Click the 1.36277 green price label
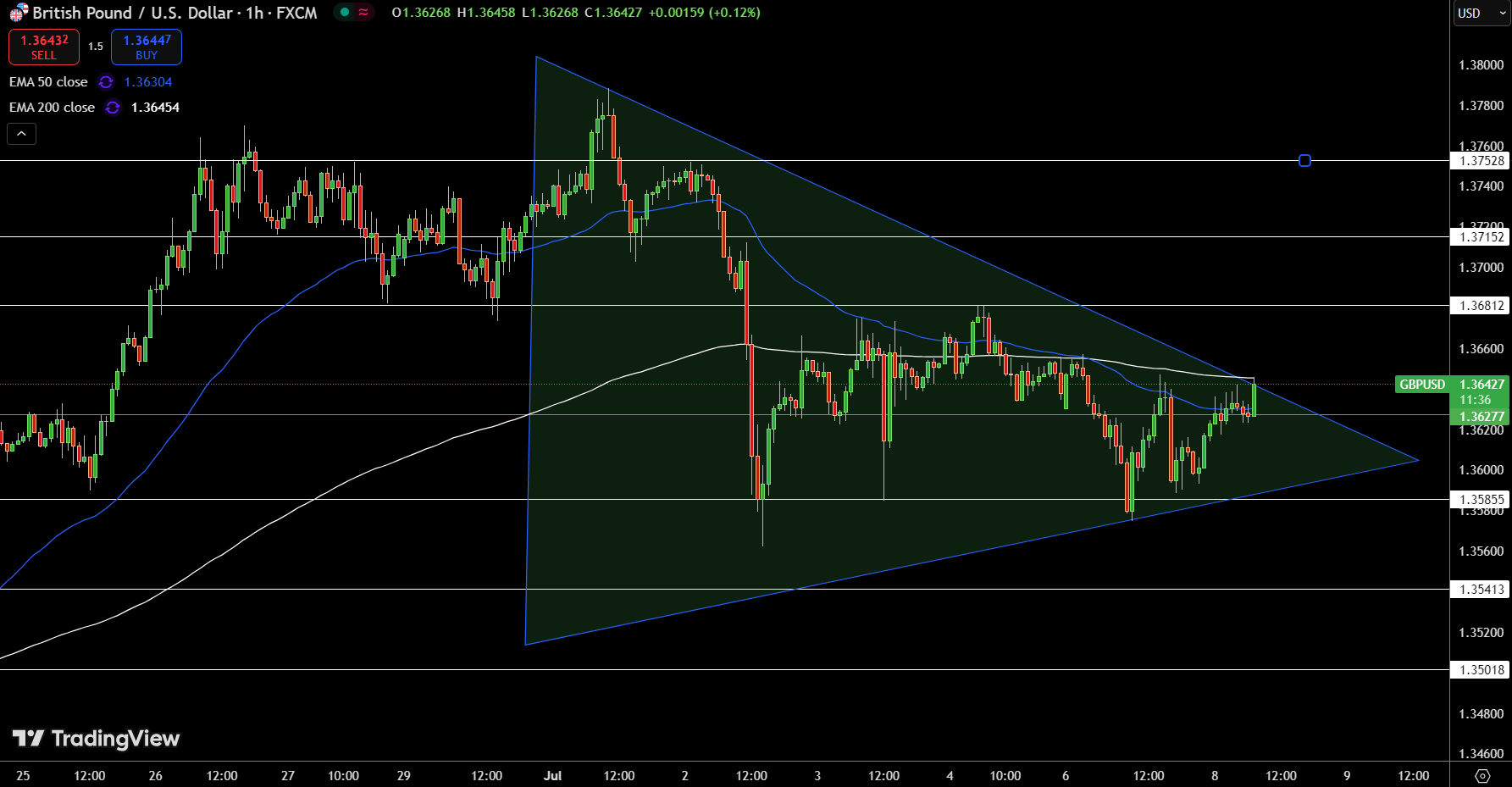The width and height of the screenshot is (1512, 787). click(x=1481, y=417)
